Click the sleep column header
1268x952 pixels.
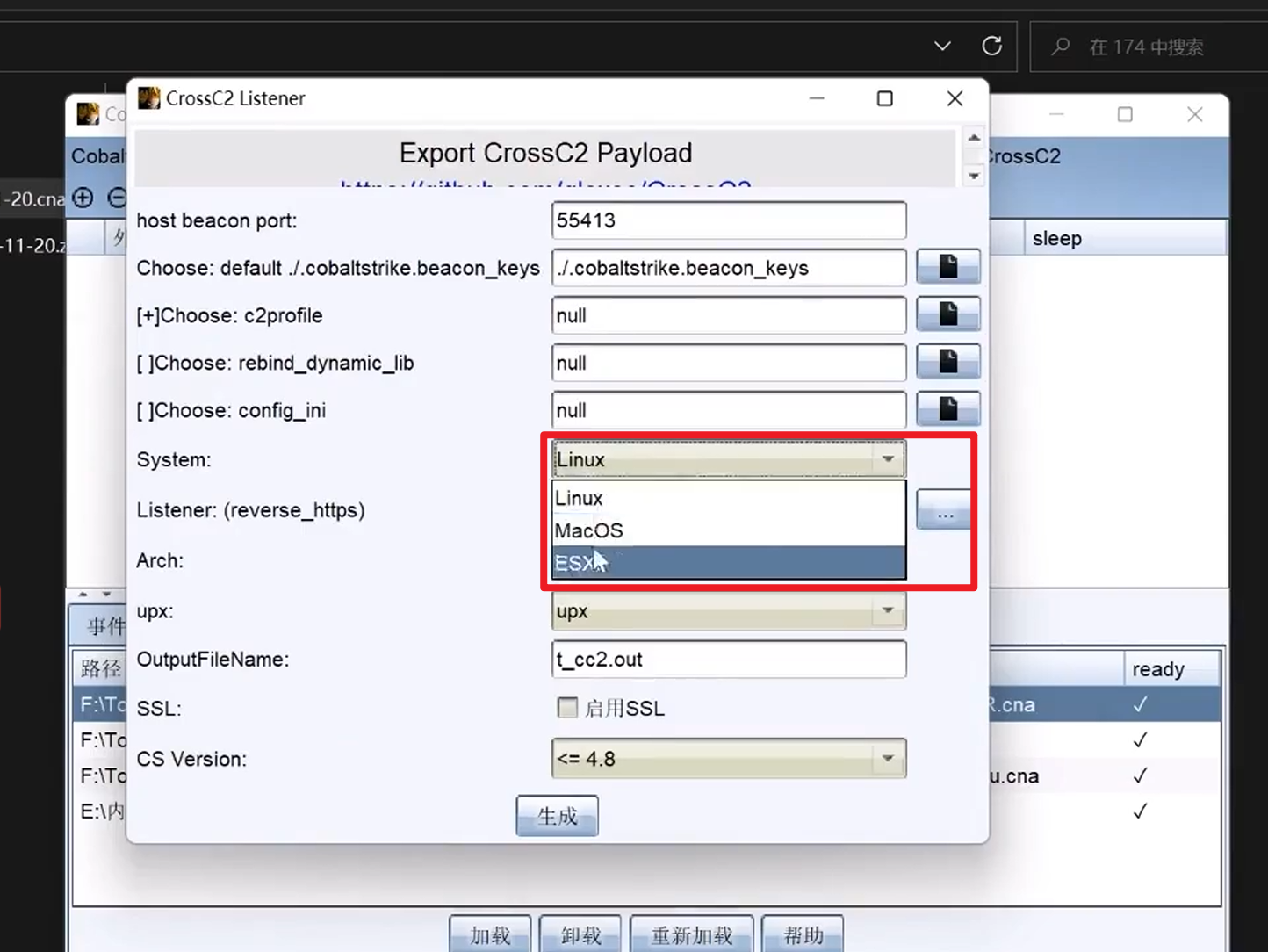pyautogui.click(x=1125, y=238)
